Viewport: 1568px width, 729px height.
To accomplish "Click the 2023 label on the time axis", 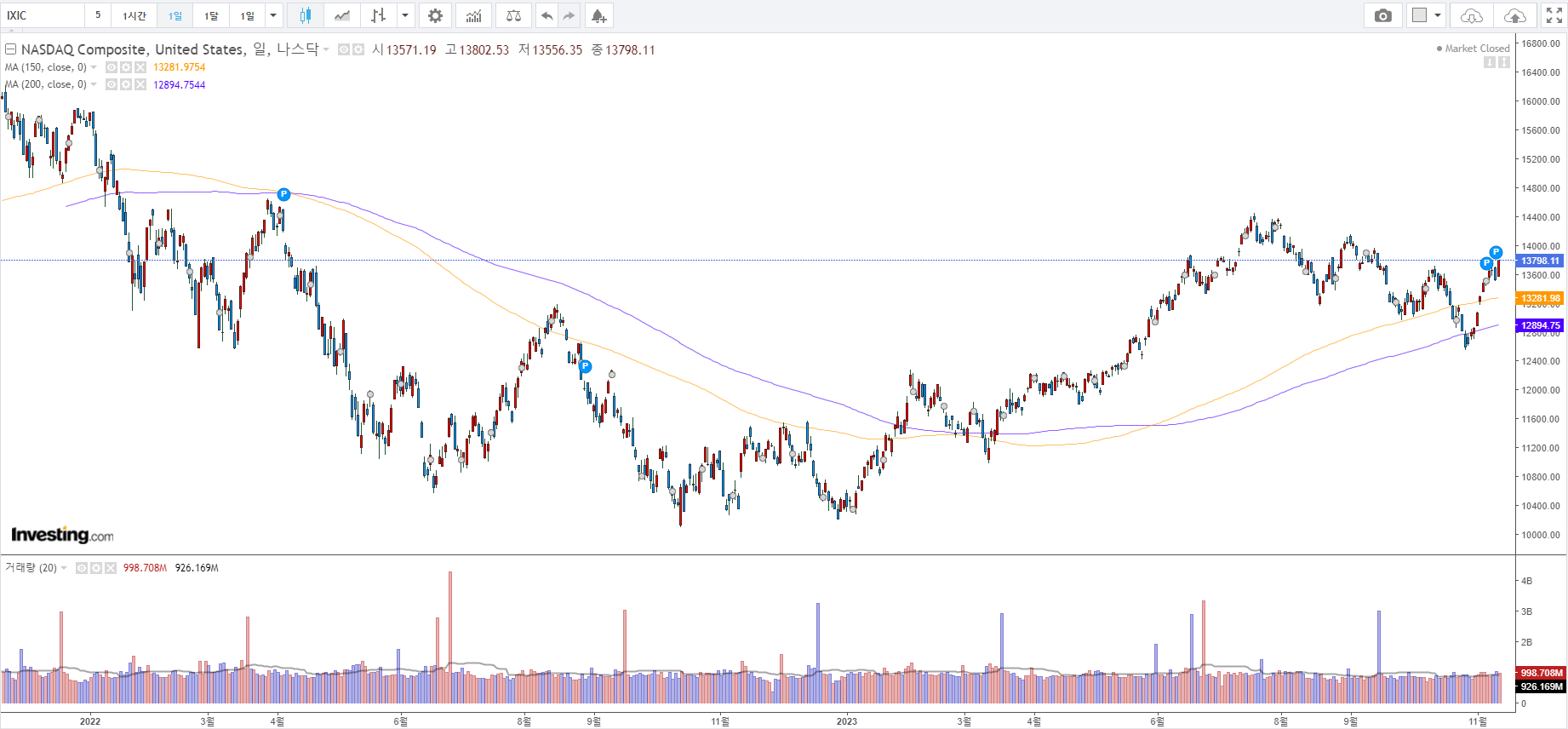I will [x=847, y=721].
